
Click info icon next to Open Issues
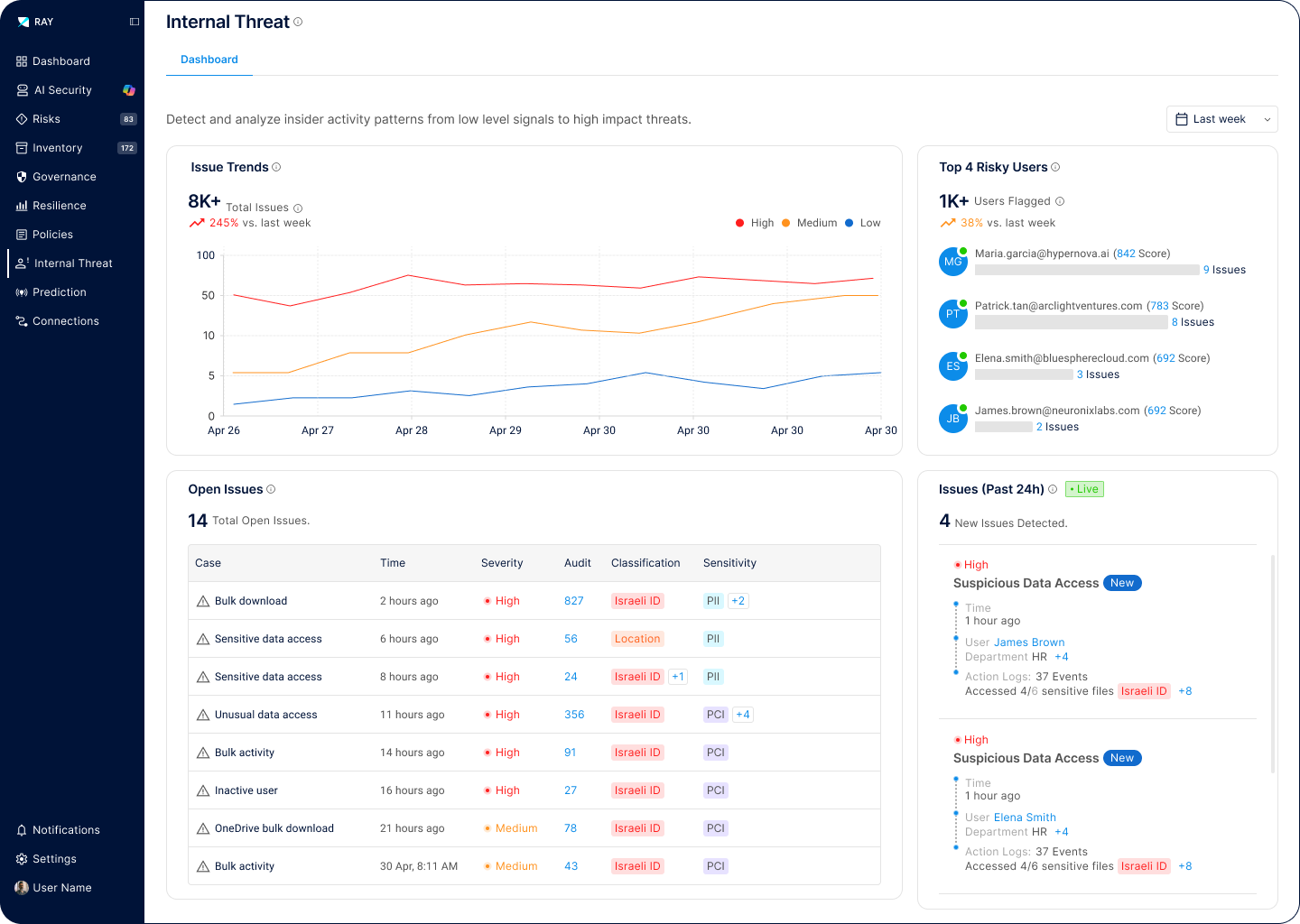[x=271, y=489]
